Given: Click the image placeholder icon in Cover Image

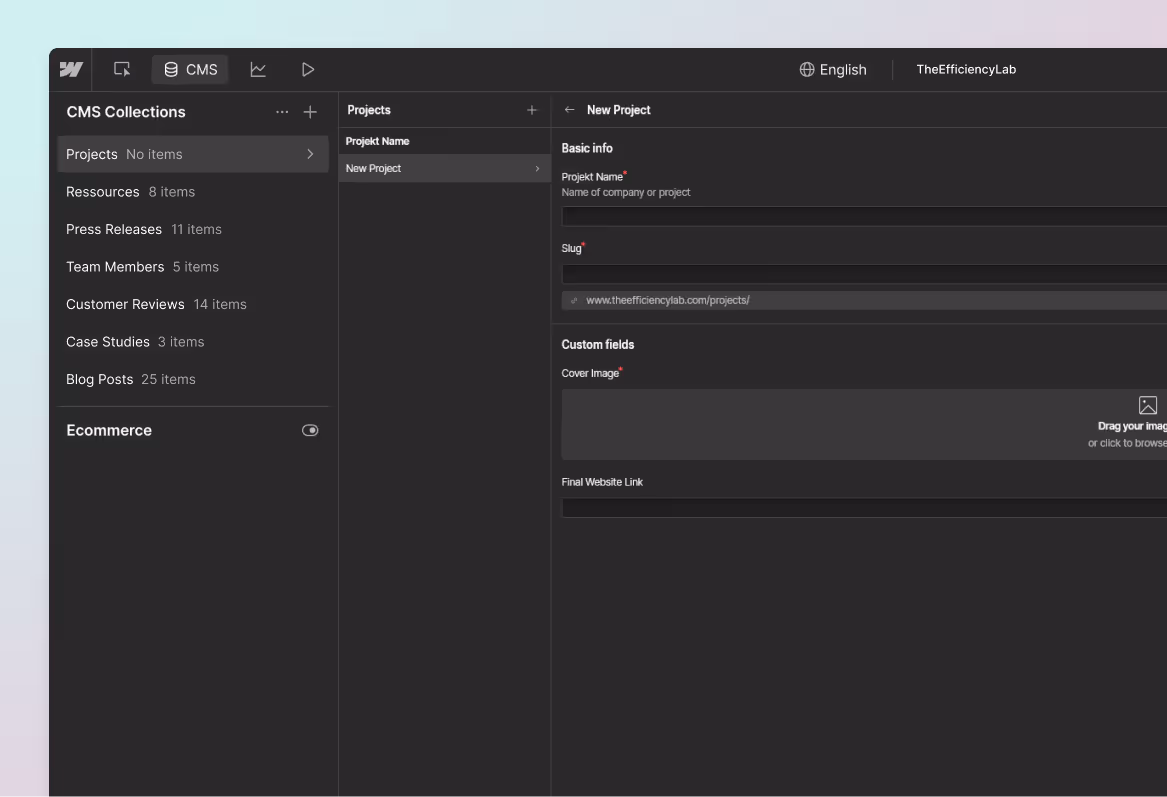Looking at the screenshot, I should pos(1147,405).
